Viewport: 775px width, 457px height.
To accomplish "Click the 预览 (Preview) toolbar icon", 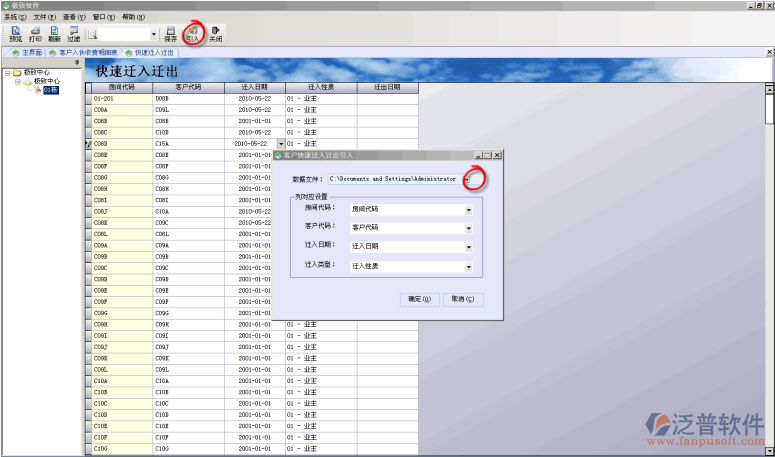I will click(x=15, y=33).
